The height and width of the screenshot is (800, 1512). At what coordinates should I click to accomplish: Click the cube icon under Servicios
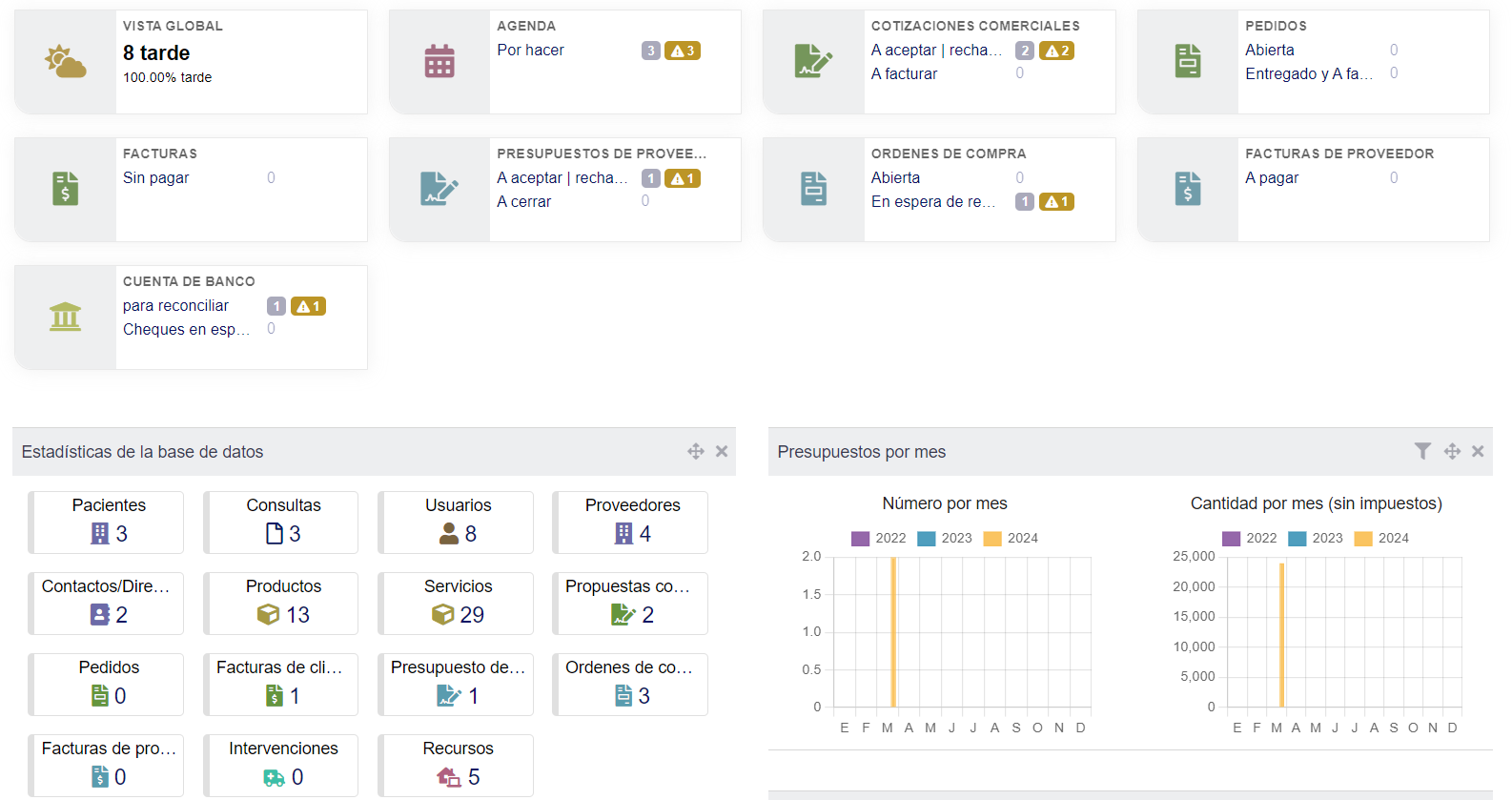click(442, 615)
